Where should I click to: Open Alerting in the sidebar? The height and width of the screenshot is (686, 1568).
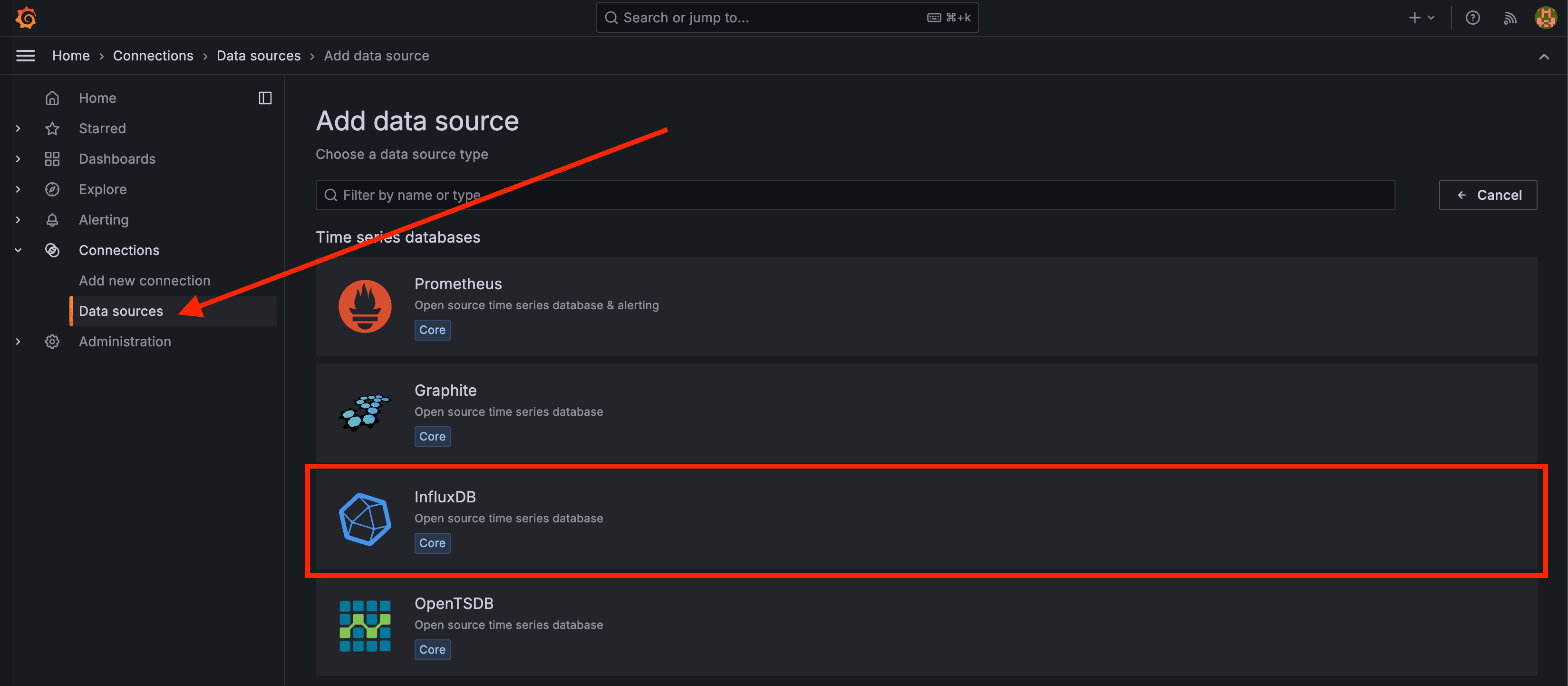pos(104,220)
